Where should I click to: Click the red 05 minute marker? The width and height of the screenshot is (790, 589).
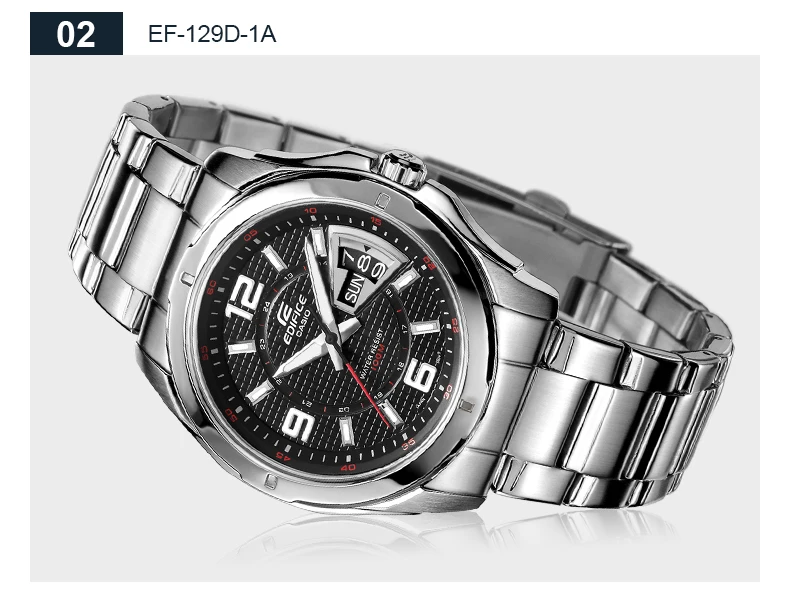coord(250,235)
